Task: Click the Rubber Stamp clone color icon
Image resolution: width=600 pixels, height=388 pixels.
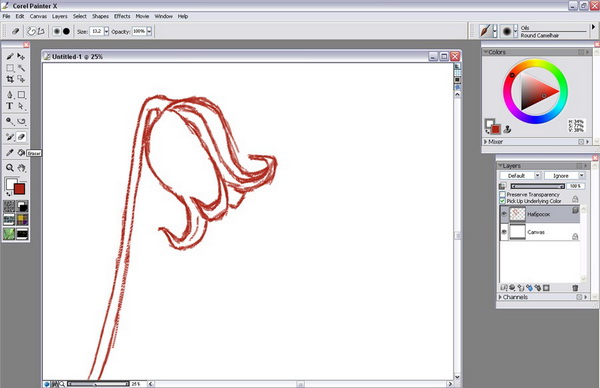Action: (x=507, y=129)
